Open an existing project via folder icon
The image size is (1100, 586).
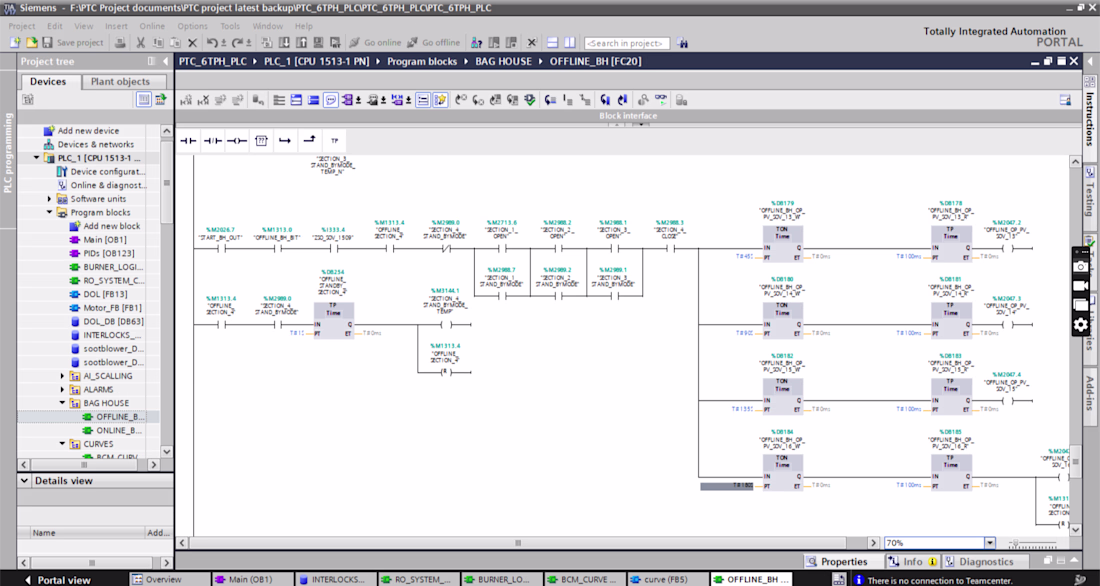coord(32,43)
